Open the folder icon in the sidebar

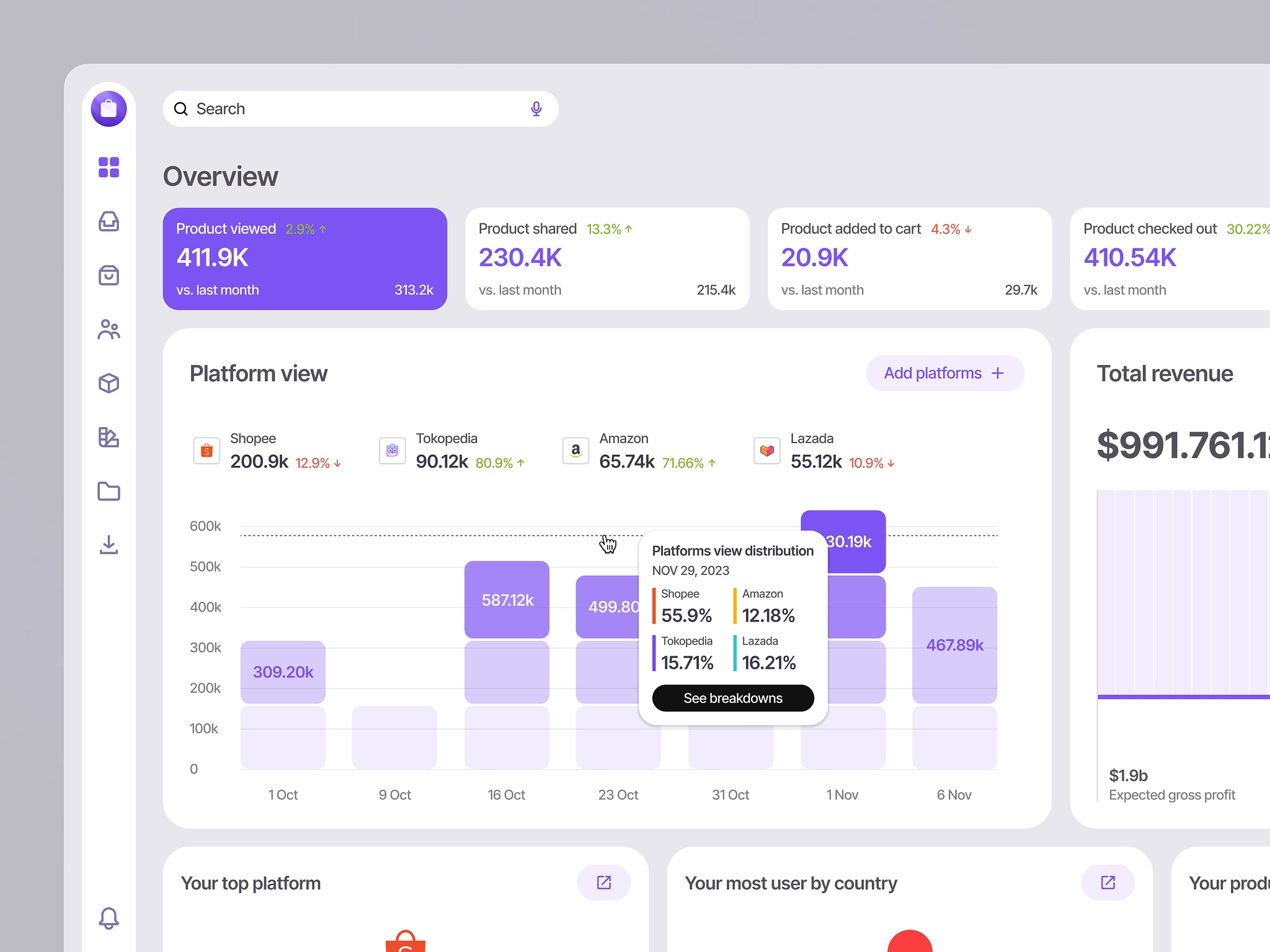109,491
